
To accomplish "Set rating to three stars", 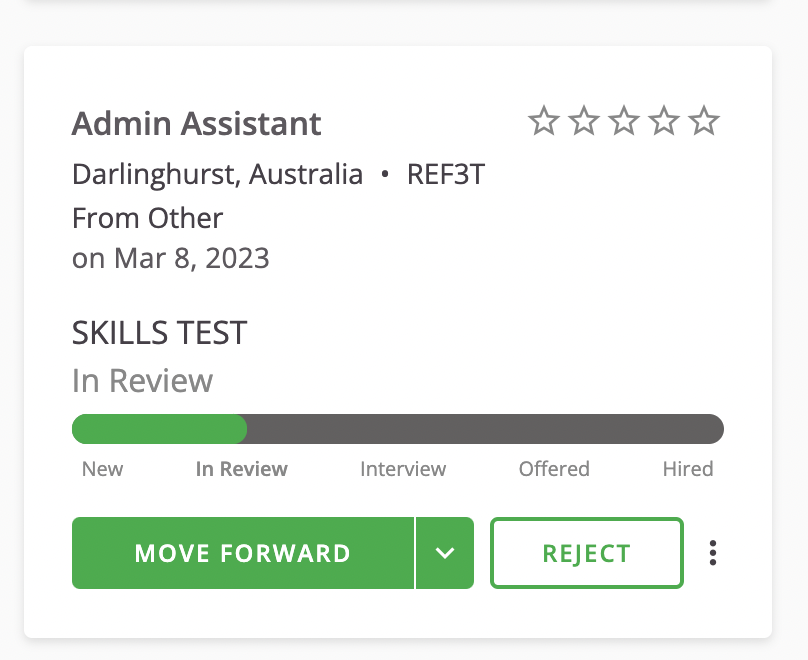I will click(x=624, y=122).
